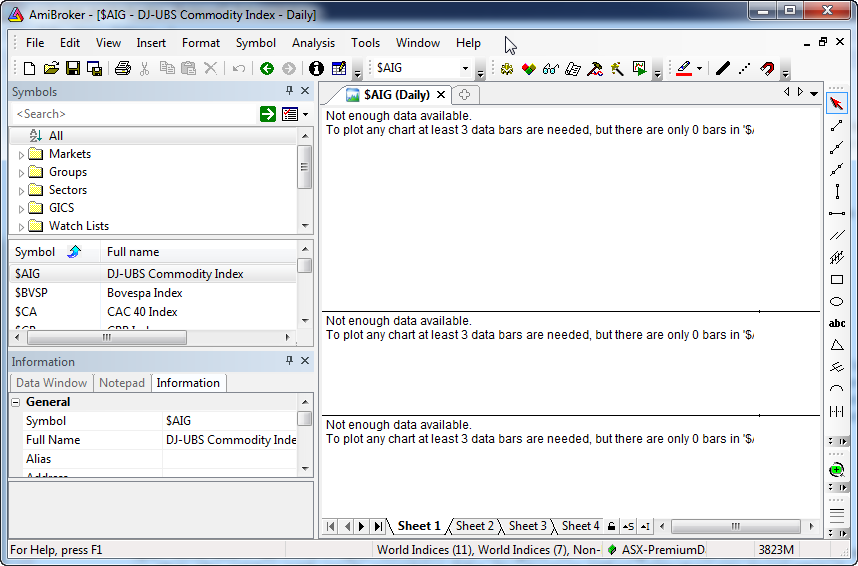Go to the first sheet tab arrow
This screenshot has height=566, width=858.
[x=331, y=526]
